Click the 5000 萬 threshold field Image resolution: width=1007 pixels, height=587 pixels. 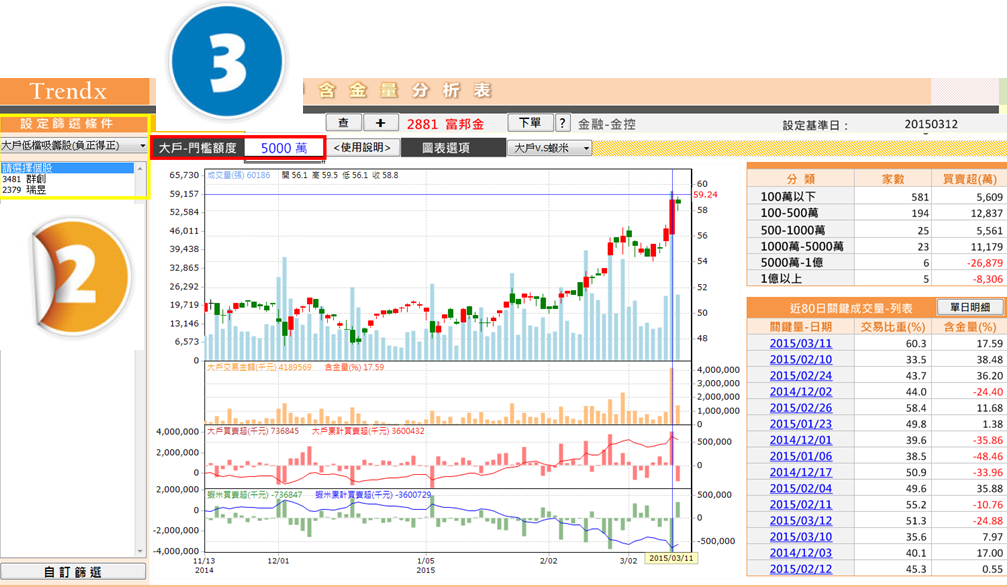[x=284, y=148]
